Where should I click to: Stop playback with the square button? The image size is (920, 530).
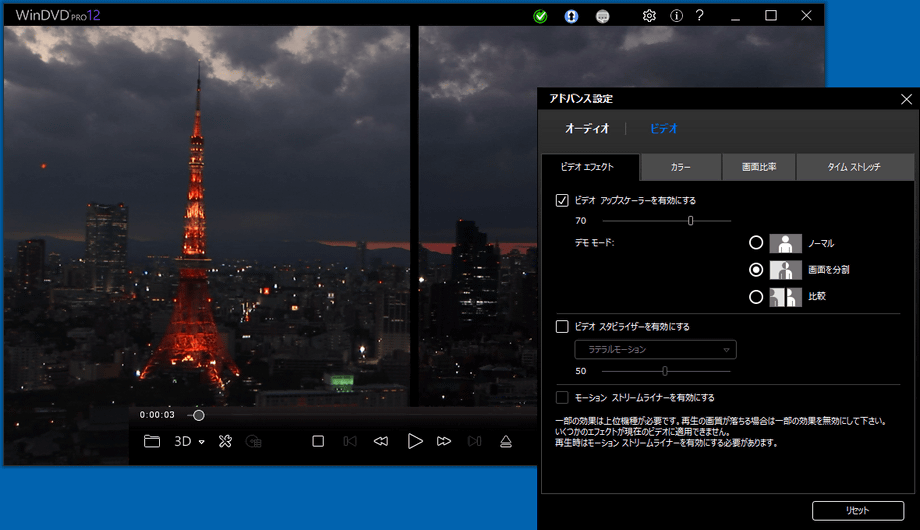click(x=318, y=441)
